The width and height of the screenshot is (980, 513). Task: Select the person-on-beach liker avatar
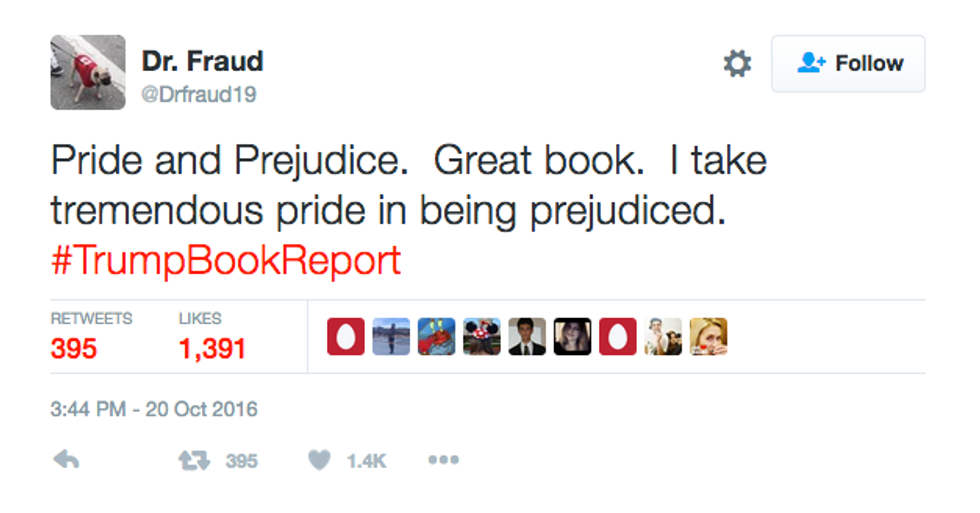(x=391, y=337)
